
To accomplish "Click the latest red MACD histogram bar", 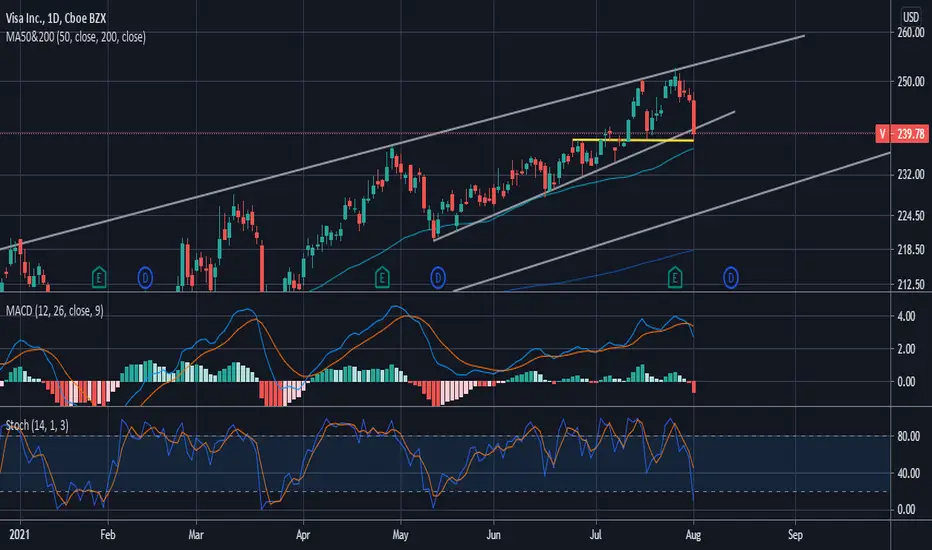I will coord(694,387).
